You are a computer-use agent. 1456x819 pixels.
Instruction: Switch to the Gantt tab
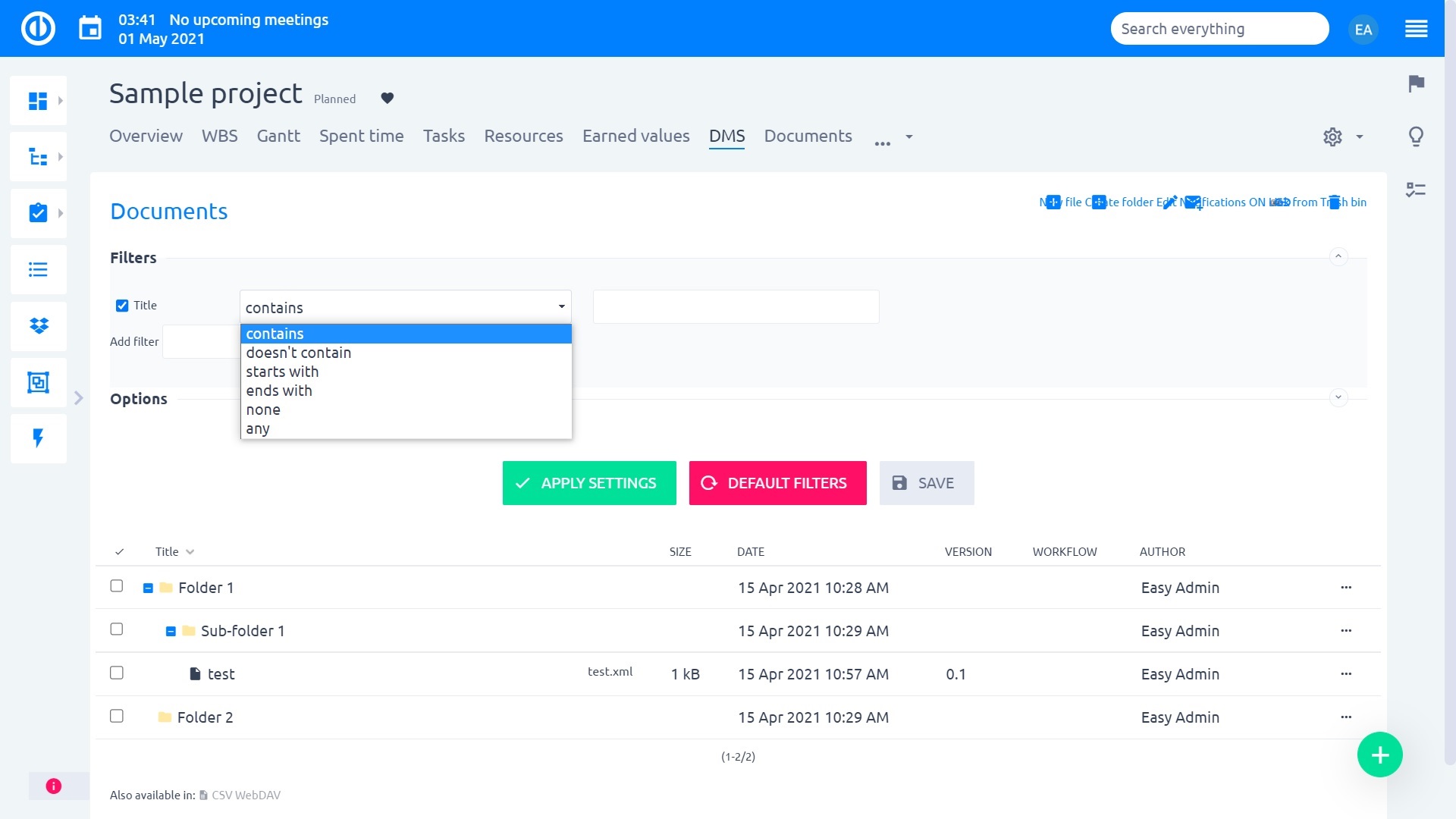[x=278, y=136]
